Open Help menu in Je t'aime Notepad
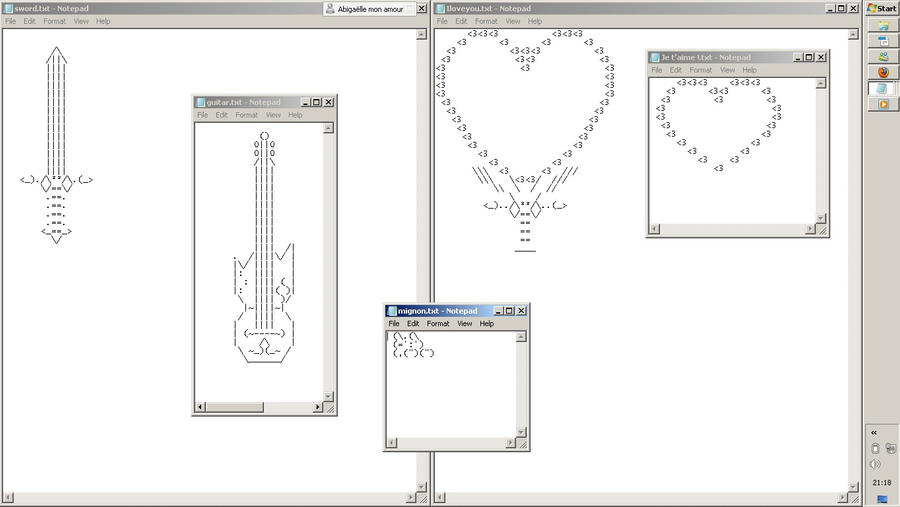900x507 pixels. click(749, 70)
